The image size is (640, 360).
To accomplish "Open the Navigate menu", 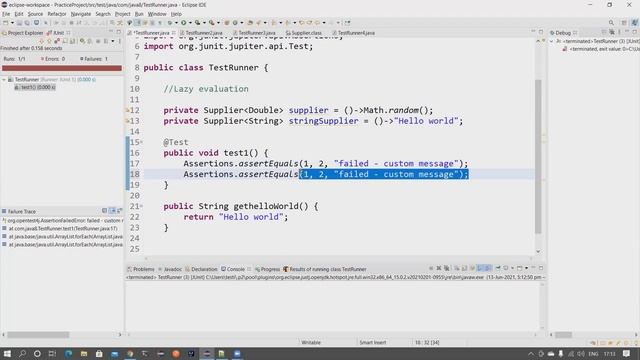I will pos(81,14).
